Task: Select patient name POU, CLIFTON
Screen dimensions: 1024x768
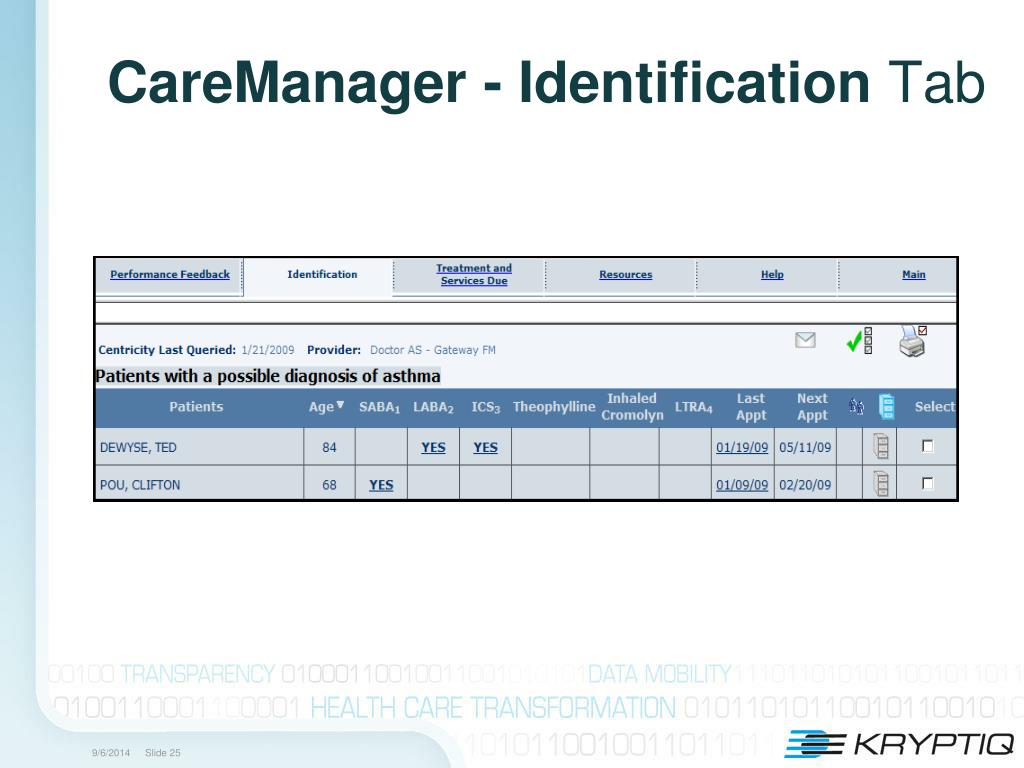Action: click(140, 485)
